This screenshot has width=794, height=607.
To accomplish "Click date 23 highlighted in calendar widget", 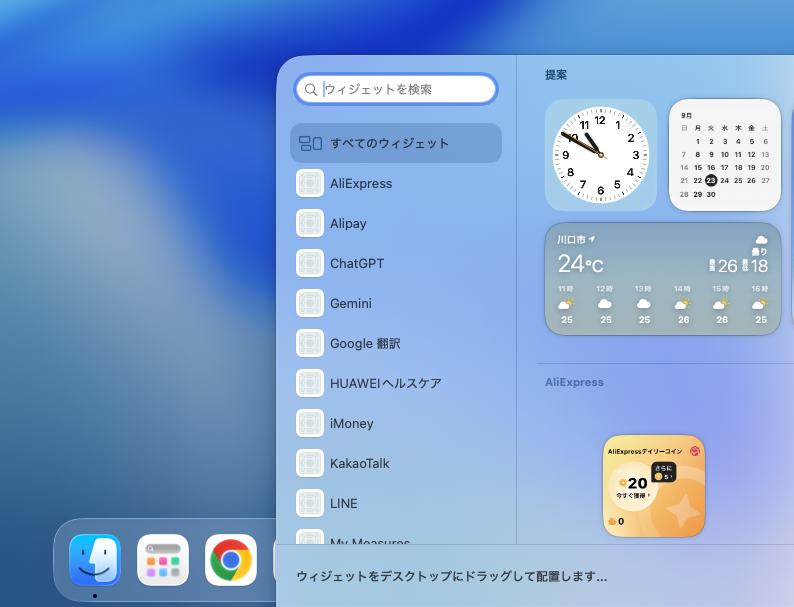I will point(711,180).
